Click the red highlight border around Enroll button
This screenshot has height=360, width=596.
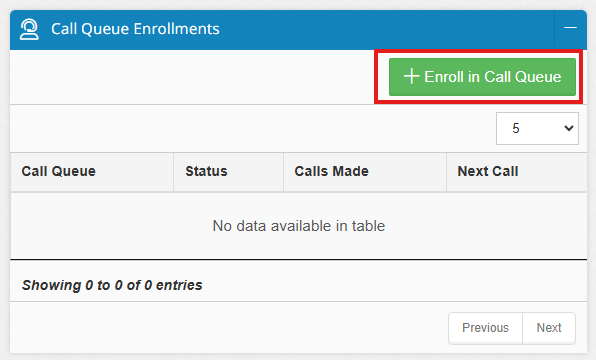[478, 51]
